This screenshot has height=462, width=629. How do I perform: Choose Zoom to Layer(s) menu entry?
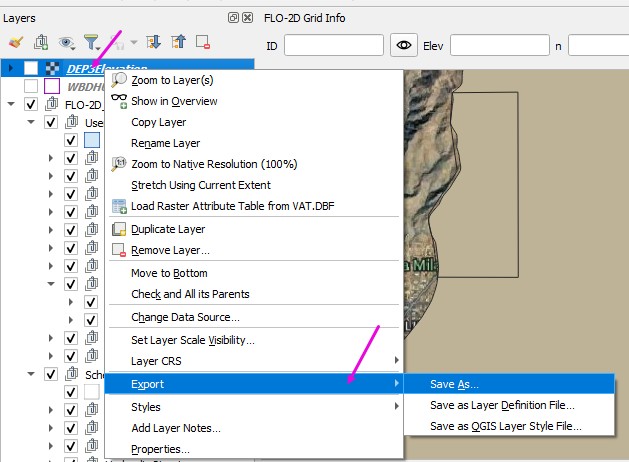pyautogui.click(x=172, y=80)
